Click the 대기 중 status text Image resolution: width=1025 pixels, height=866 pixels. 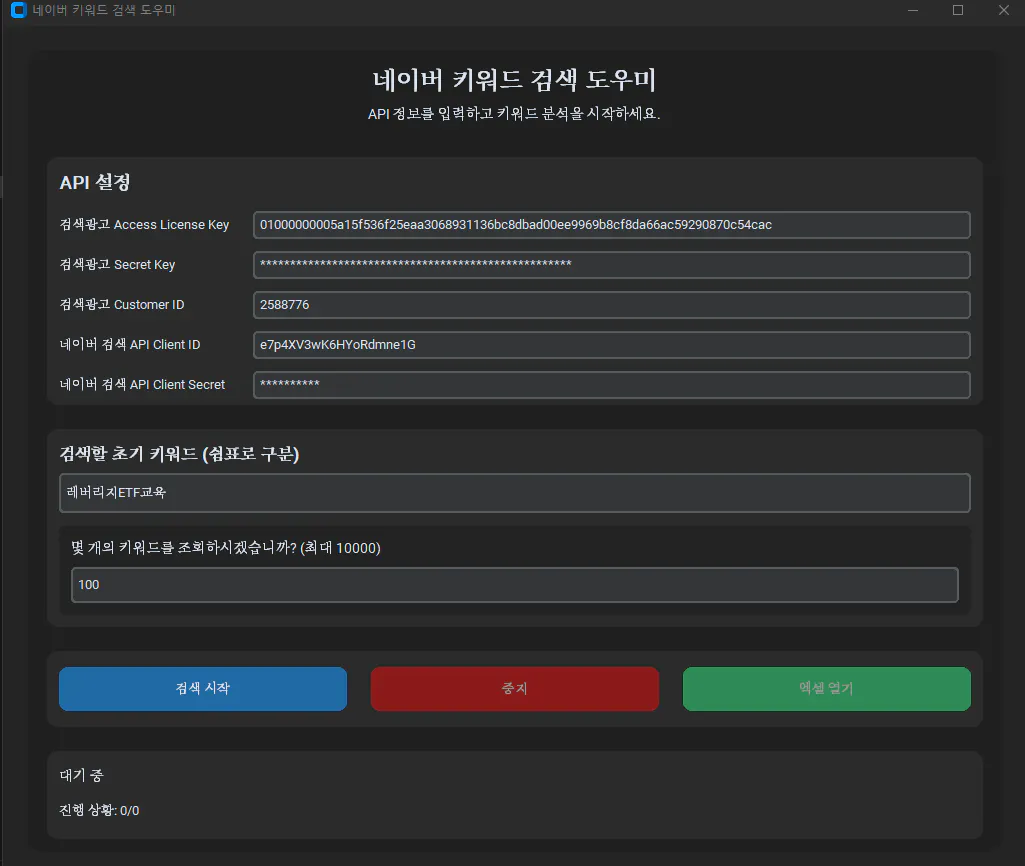point(82,776)
